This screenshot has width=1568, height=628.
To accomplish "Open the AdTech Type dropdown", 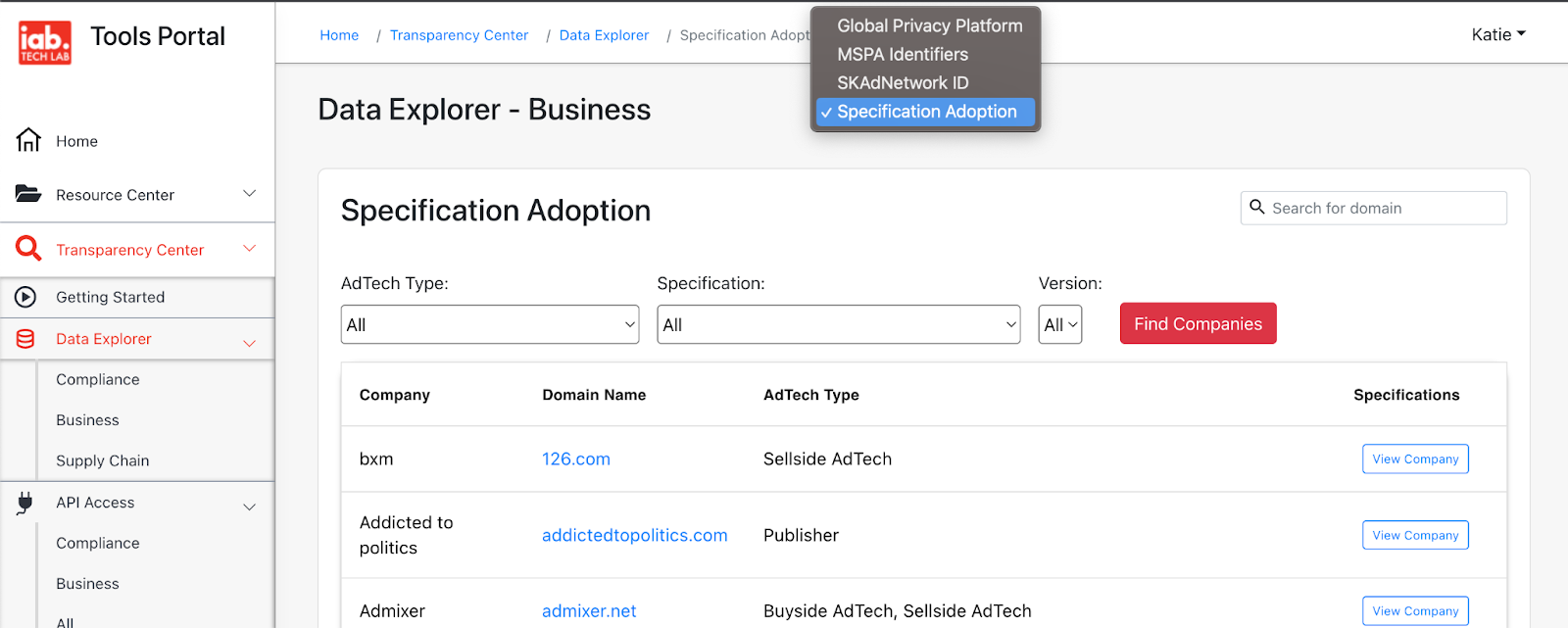I will pos(489,324).
